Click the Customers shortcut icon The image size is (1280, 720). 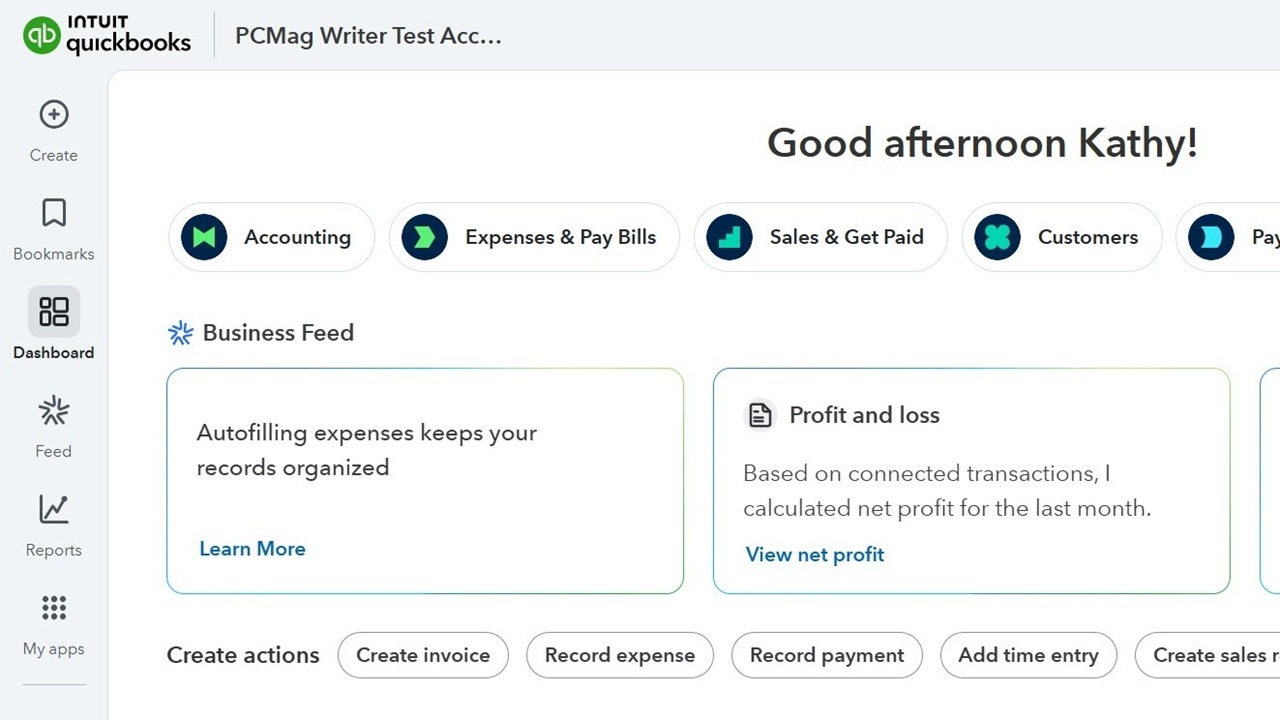pyautogui.click(x=996, y=237)
